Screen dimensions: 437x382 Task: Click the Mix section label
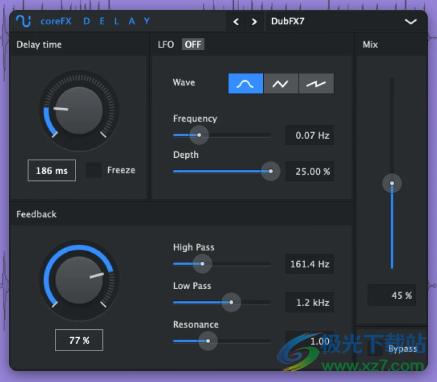click(370, 45)
